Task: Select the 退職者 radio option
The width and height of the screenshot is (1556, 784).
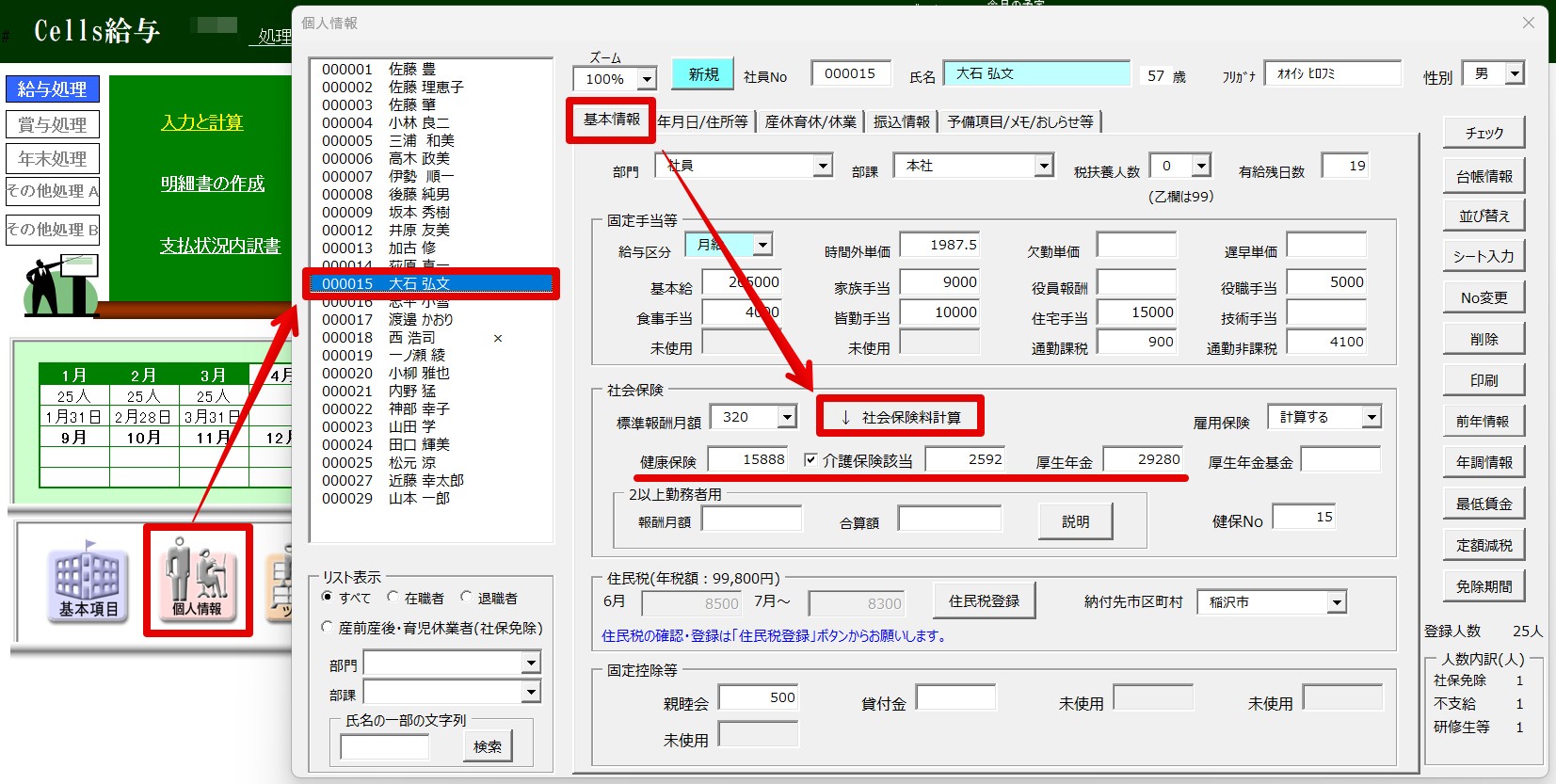Action: 466,598
